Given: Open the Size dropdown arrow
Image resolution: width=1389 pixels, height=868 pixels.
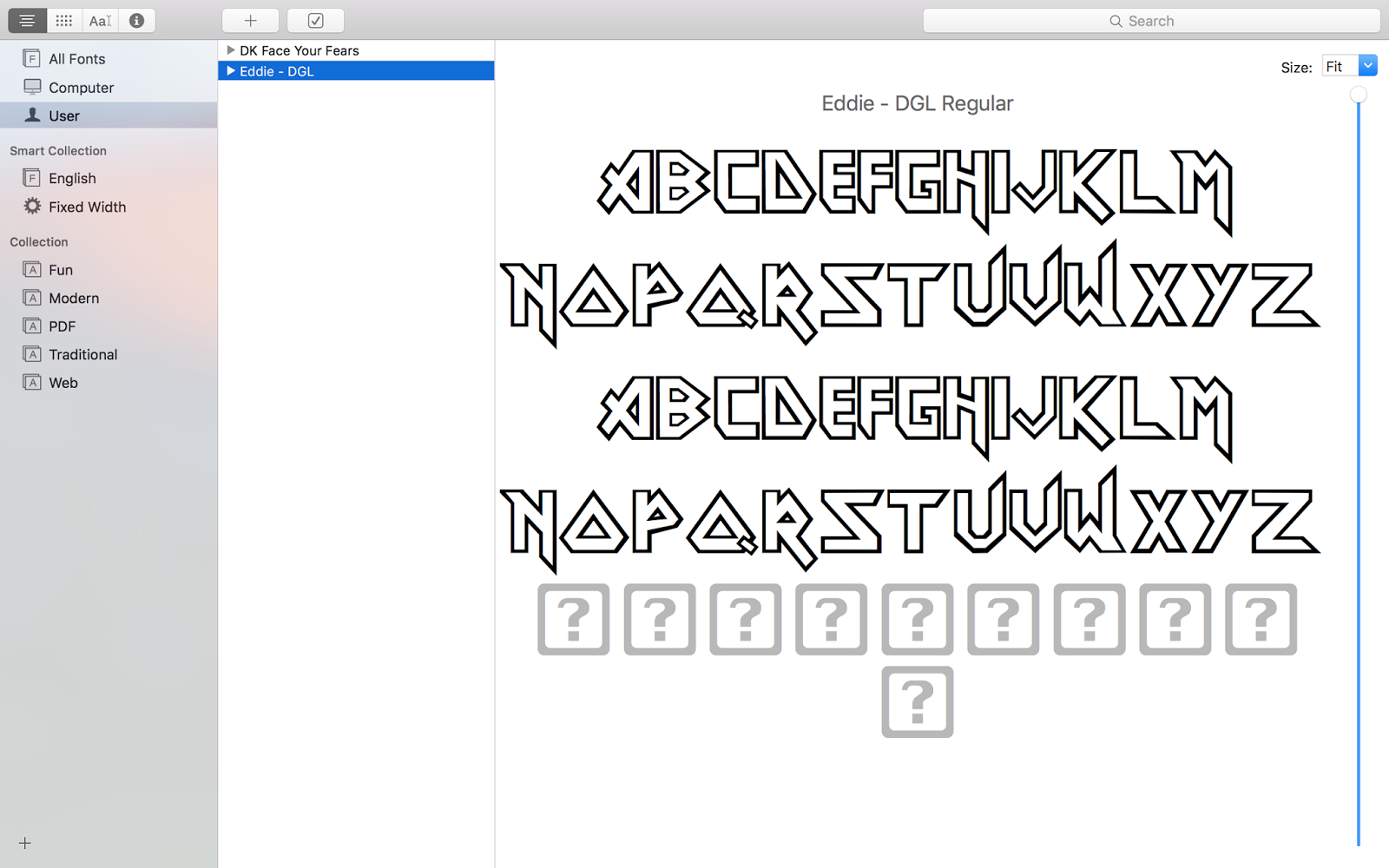Looking at the screenshot, I should [1368, 66].
